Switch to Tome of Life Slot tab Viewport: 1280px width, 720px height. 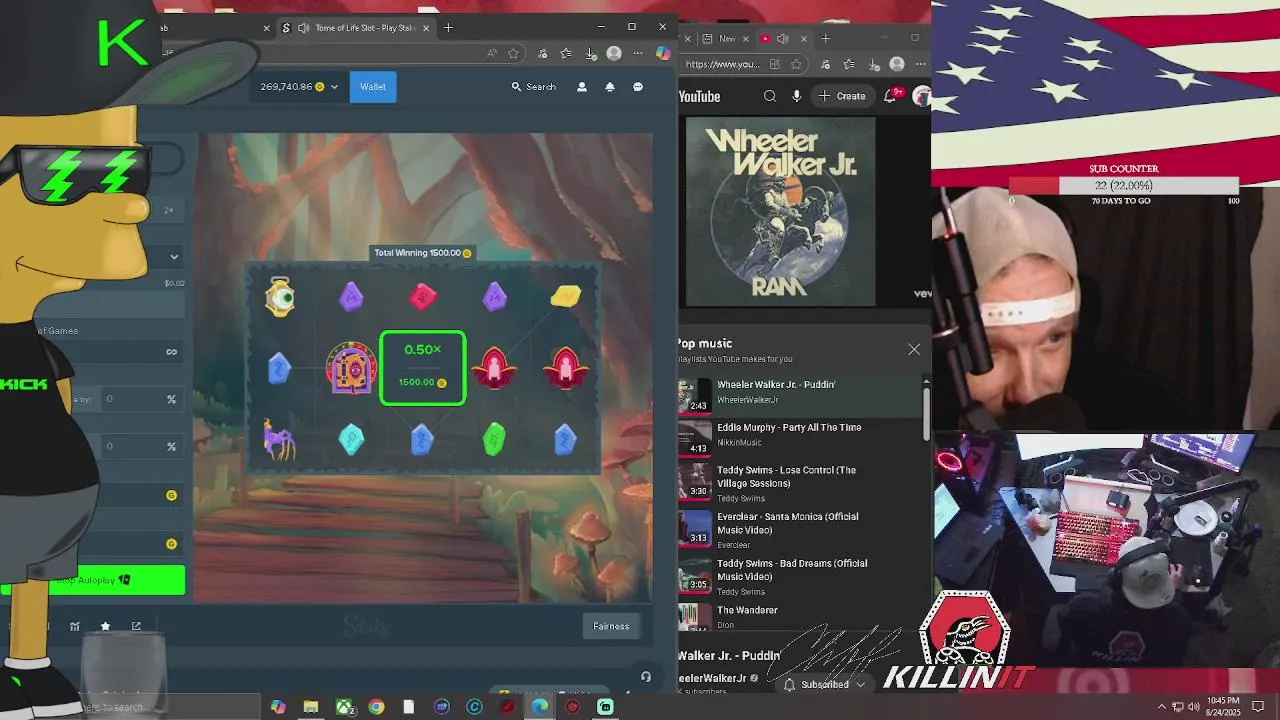[x=355, y=28]
